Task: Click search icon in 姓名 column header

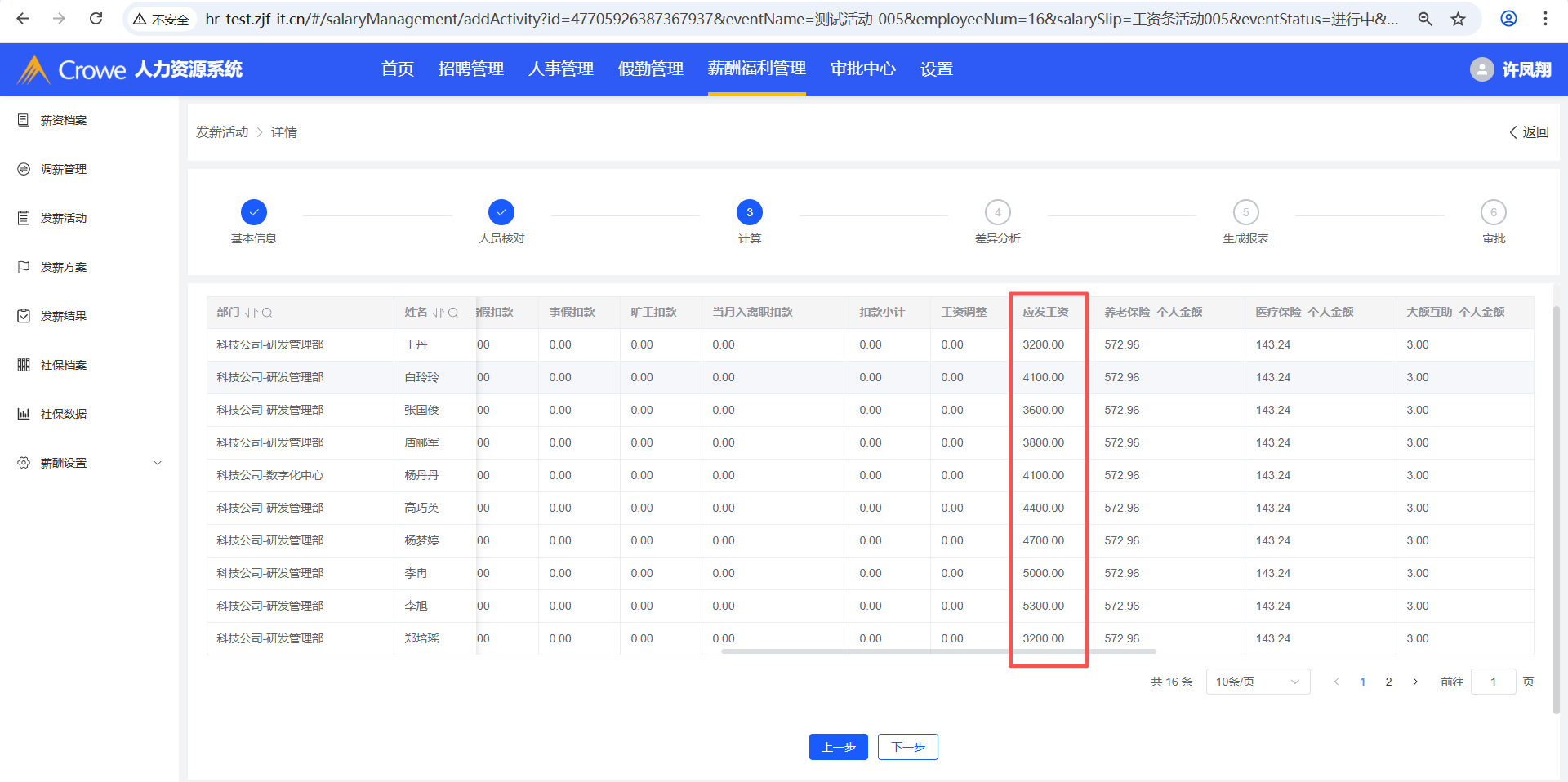Action: [x=453, y=313]
